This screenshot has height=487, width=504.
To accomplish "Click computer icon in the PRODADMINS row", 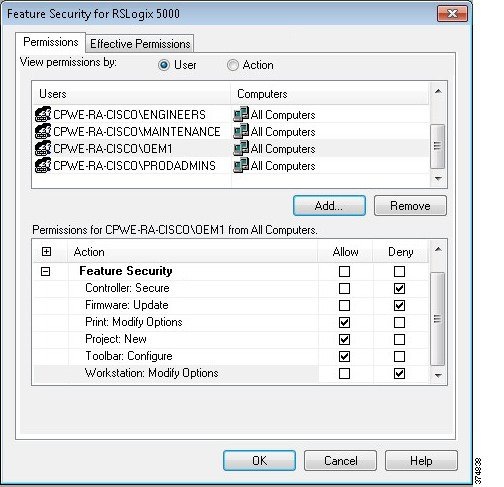I will [x=241, y=165].
